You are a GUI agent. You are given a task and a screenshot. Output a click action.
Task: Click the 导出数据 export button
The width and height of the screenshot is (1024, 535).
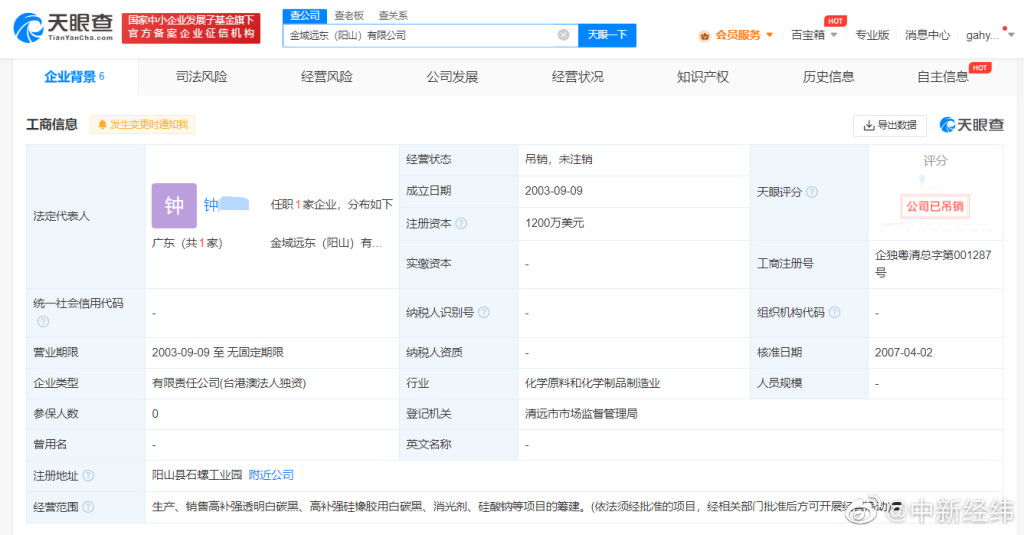pos(889,125)
